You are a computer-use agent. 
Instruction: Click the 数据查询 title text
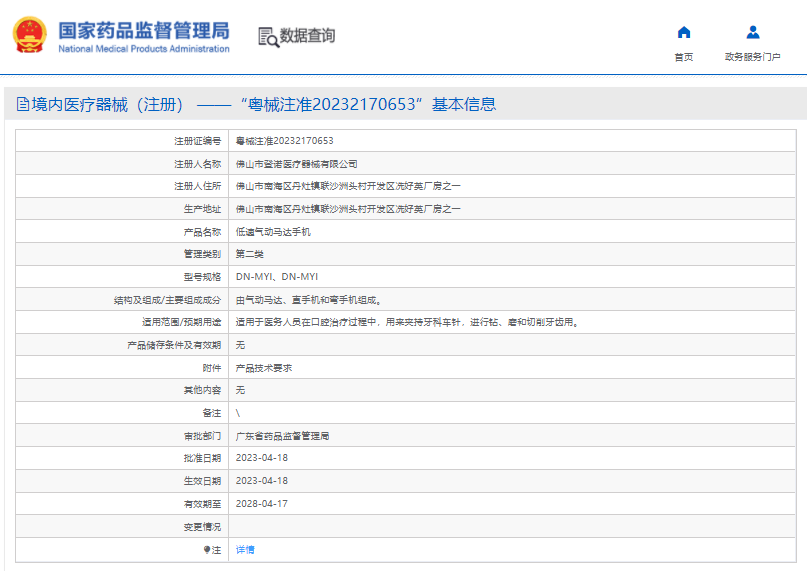307,36
